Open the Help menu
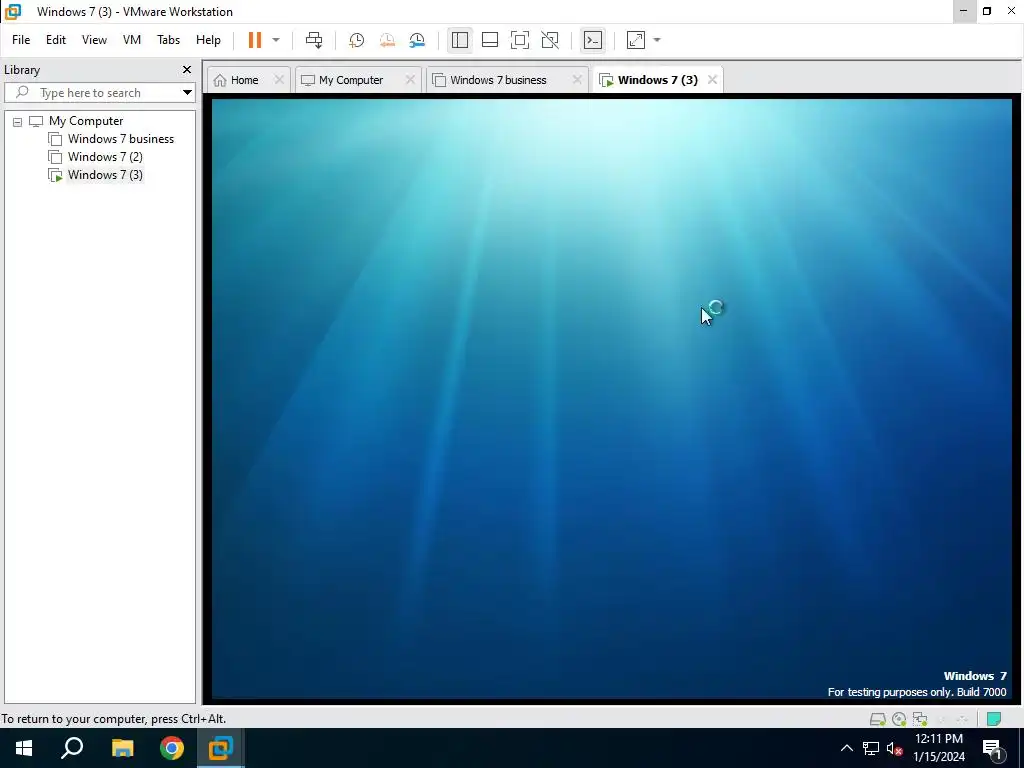Image resolution: width=1024 pixels, height=768 pixels. tap(208, 40)
